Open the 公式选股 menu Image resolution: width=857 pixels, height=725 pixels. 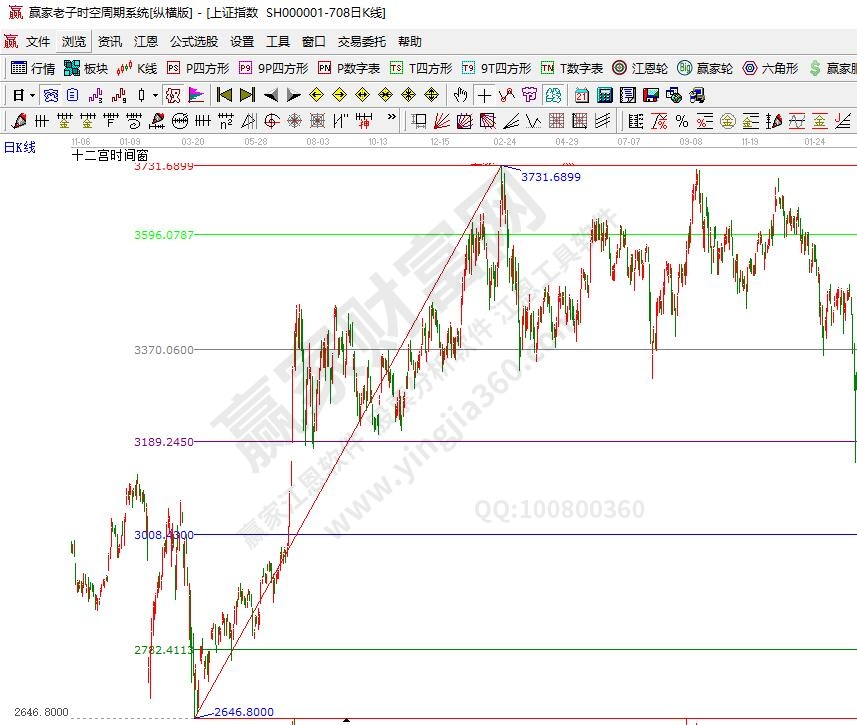tap(193, 42)
